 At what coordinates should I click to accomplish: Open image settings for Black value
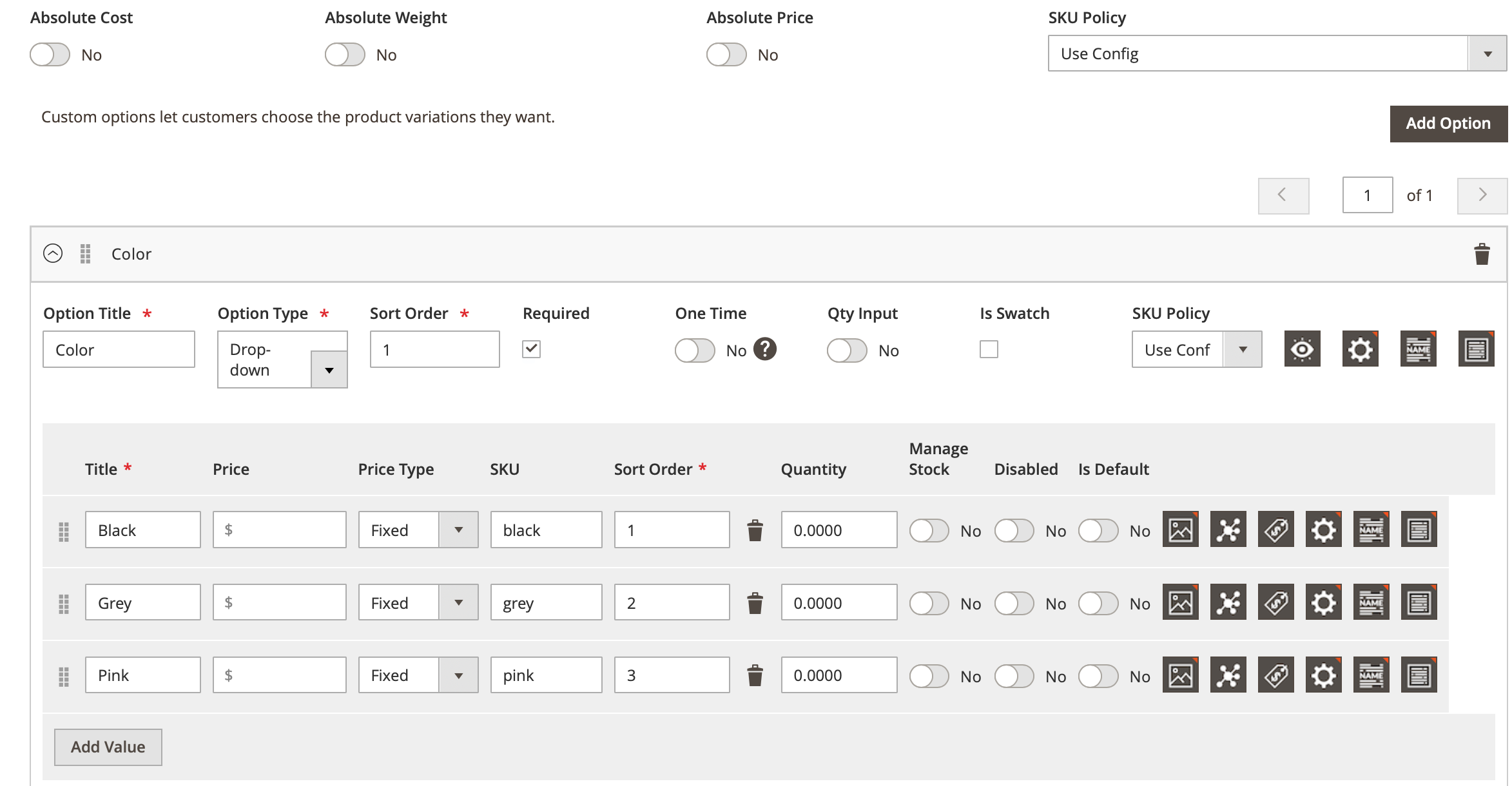(1180, 530)
